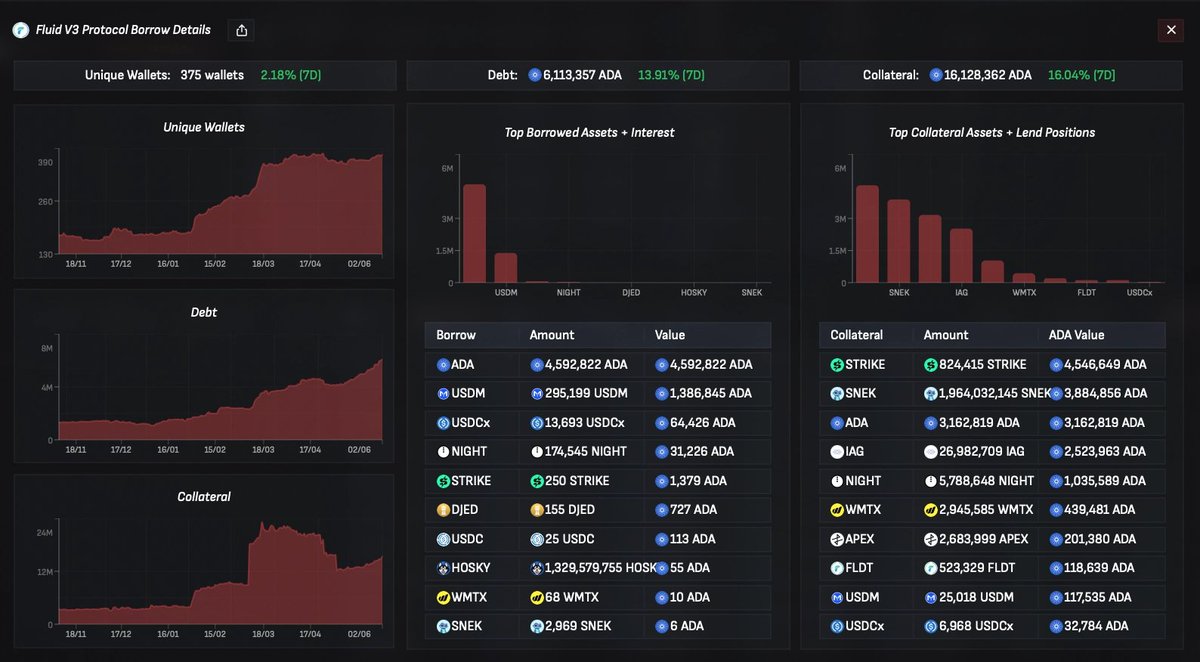
Task: Click the USDM bar in the borrowed chart
Action: click(x=506, y=268)
